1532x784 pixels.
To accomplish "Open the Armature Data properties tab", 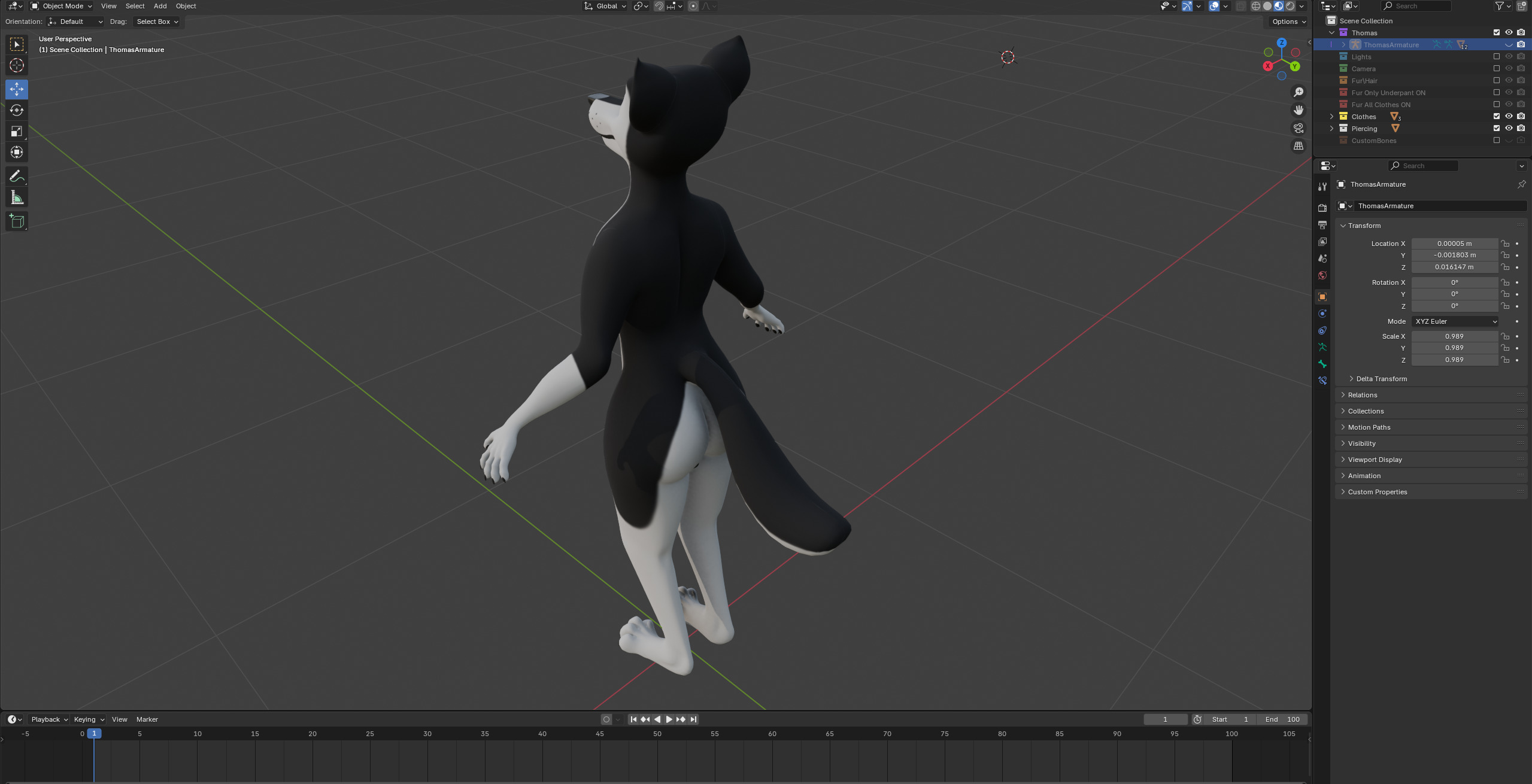I will (1322, 347).
